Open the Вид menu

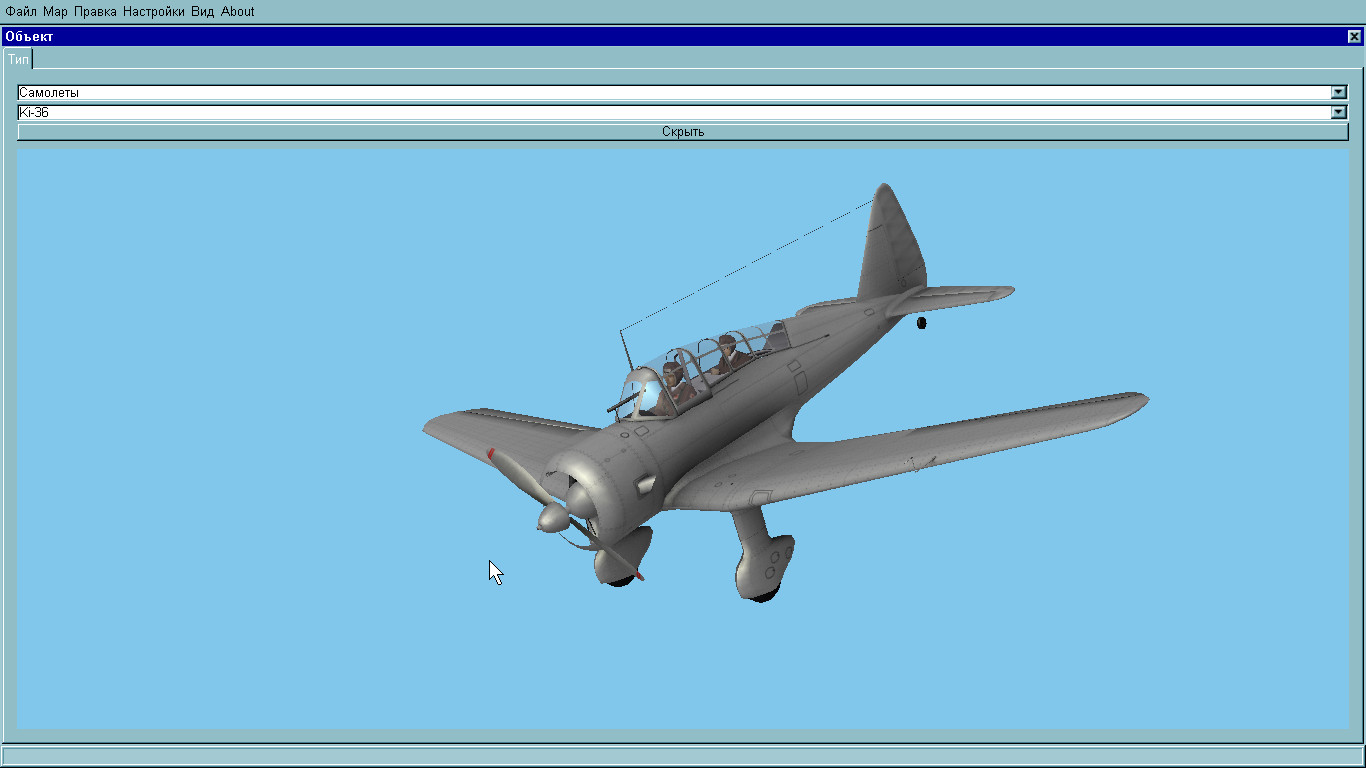[203, 12]
